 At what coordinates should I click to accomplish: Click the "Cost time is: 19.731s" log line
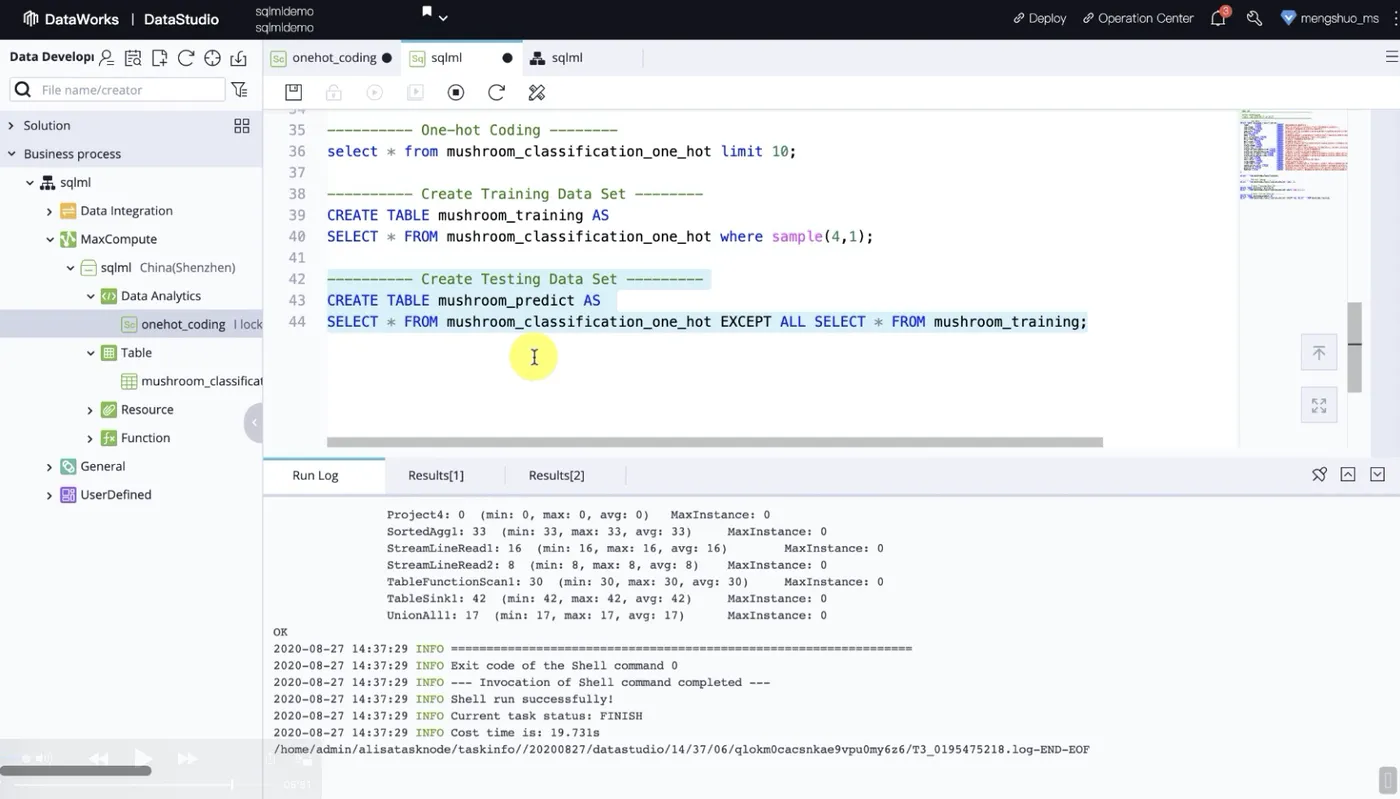(x=525, y=733)
